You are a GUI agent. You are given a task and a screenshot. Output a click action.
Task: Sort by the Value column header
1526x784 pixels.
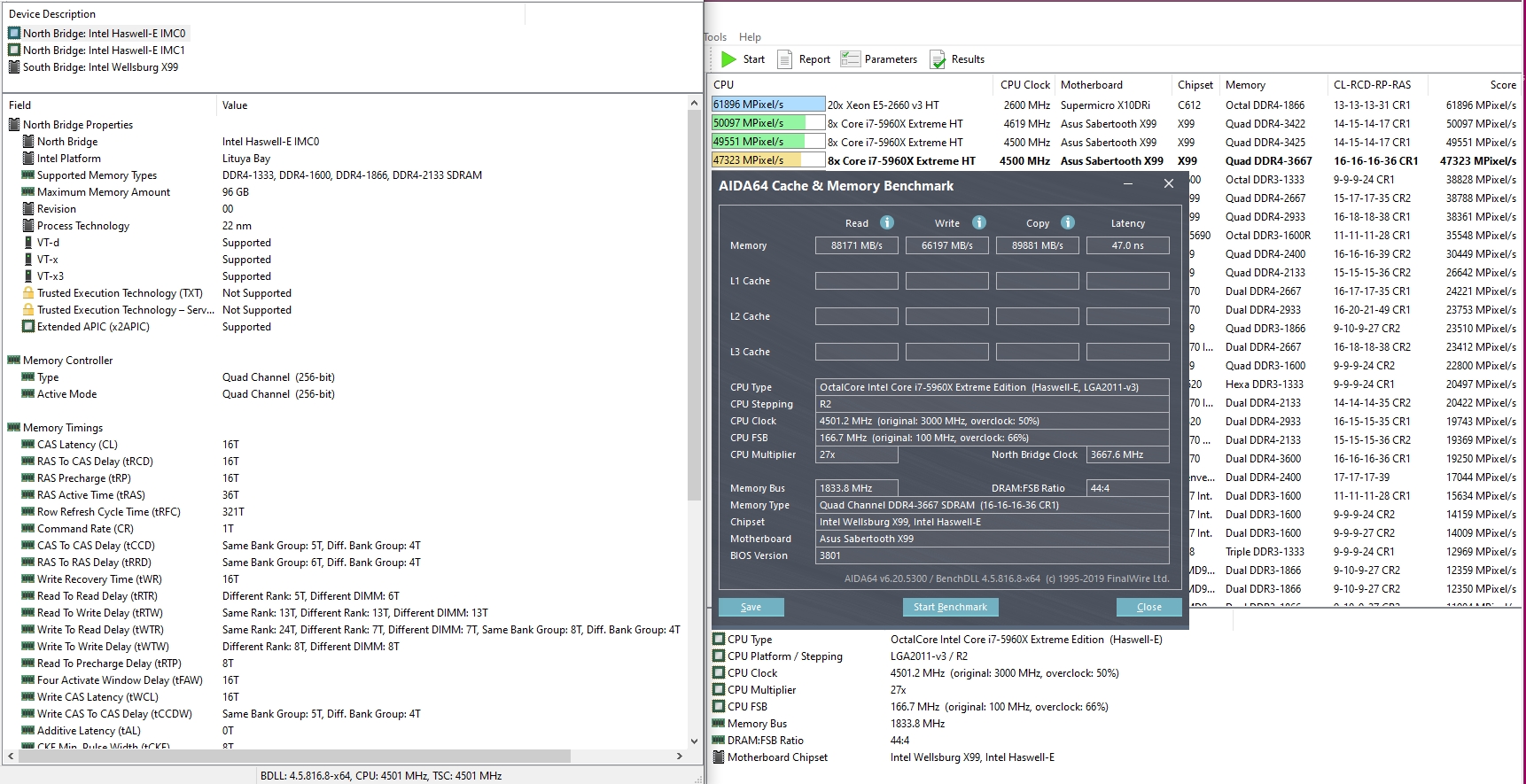[452, 105]
